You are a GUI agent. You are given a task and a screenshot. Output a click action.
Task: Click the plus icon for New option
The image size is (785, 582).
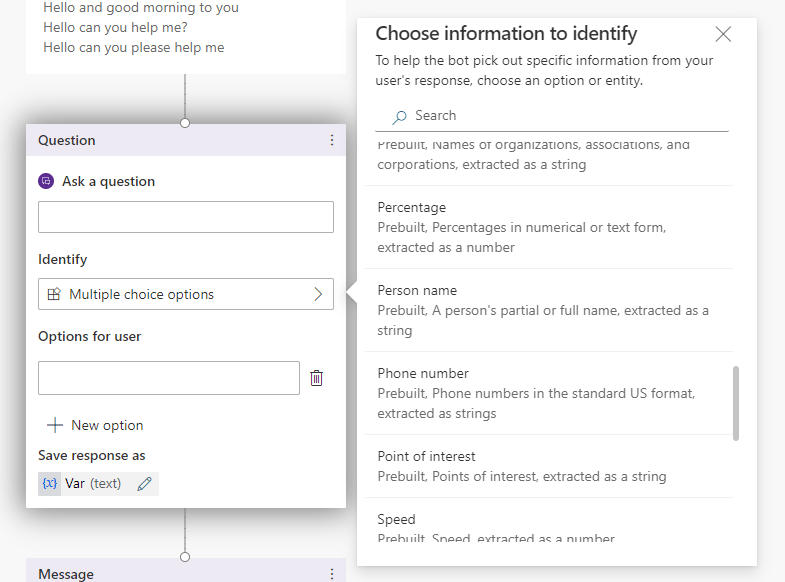tap(55, 425)
